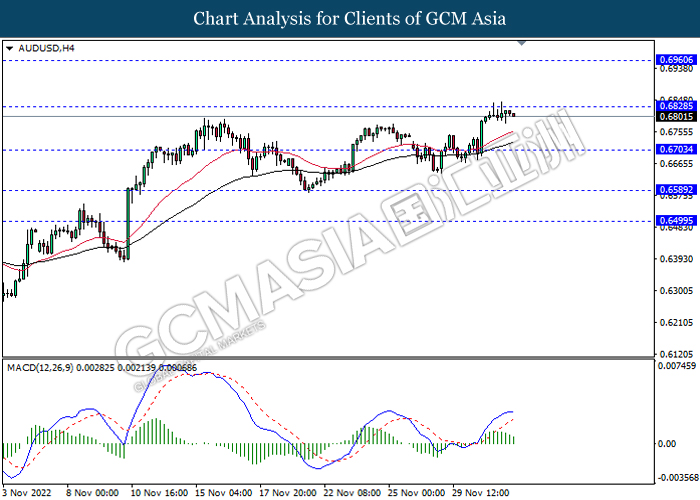Click the 29 Nov 12:00 time label
This screenshot has width=700, height=500.
click(x=481, y=493)
